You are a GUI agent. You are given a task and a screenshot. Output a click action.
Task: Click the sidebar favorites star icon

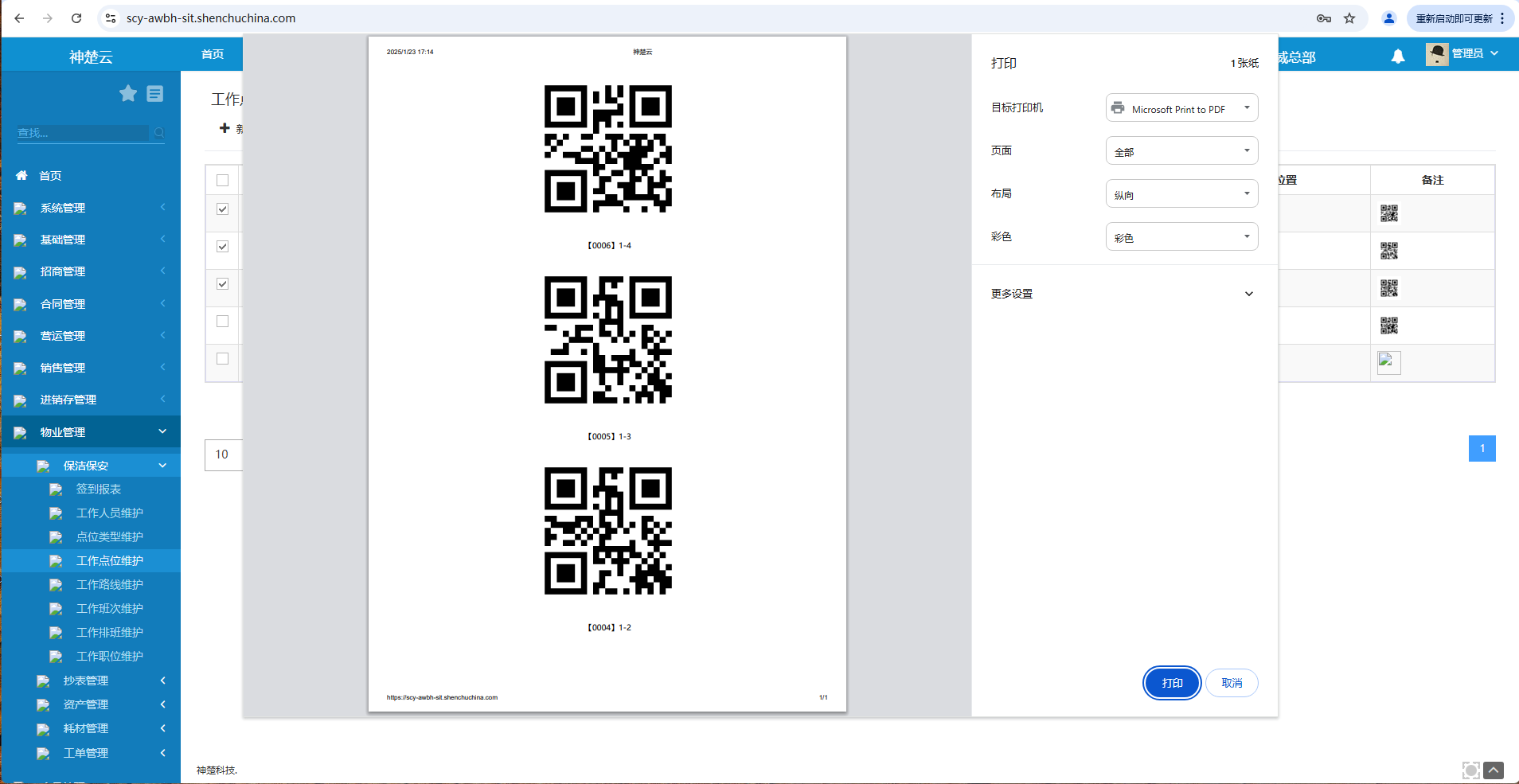pos(128,94)
